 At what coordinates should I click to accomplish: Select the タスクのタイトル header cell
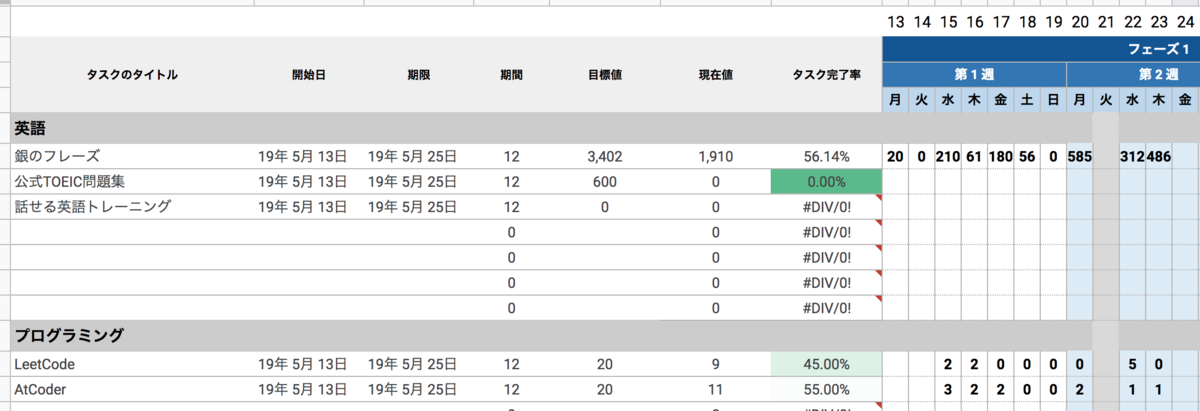tap(132, 75)
